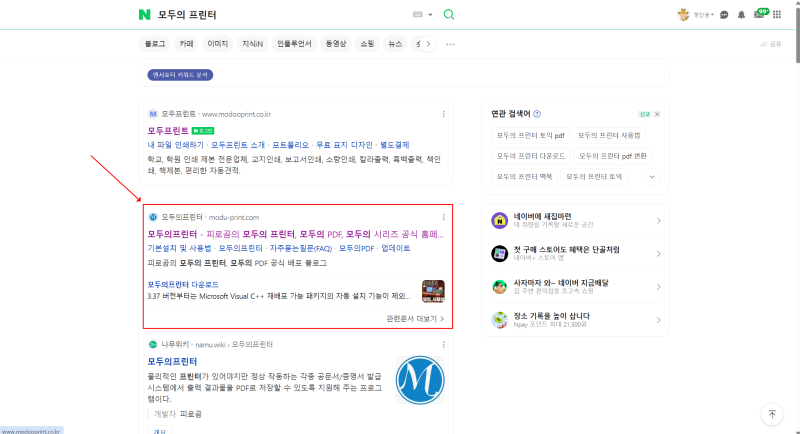800x434 pixels.
Task: Click the 모두프린트 M favicon
Action: click(x=153, y=114)
